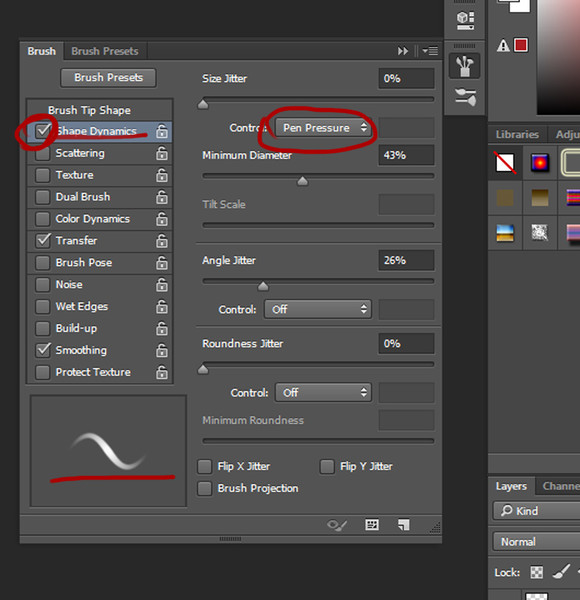Uncheck the Transfer checkbox
Screen dimensions: 580x600
click(42, 241)
